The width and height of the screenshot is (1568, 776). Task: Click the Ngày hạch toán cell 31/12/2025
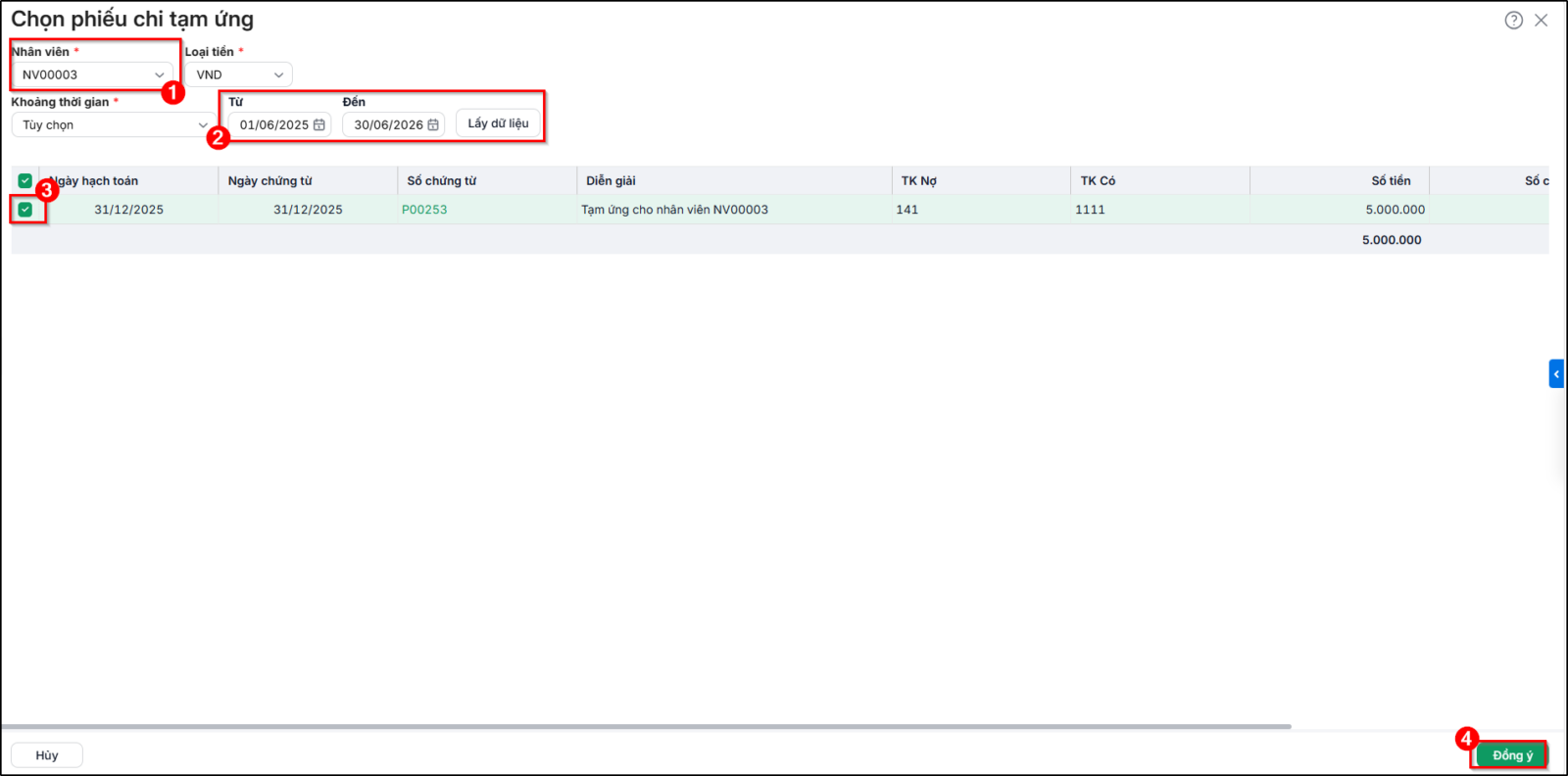(x=129, y=210)
